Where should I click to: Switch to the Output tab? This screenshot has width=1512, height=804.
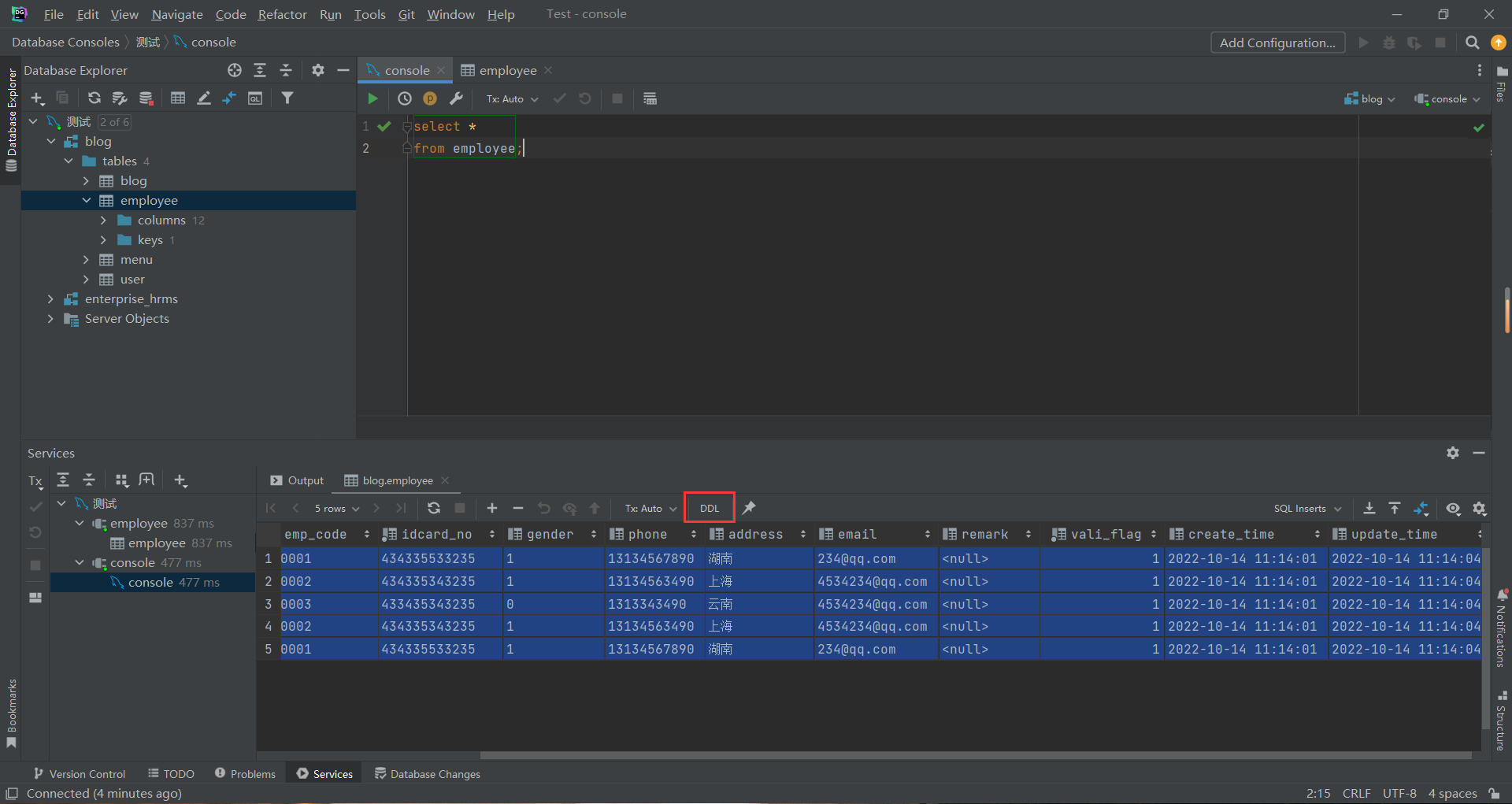pos(297,480)
